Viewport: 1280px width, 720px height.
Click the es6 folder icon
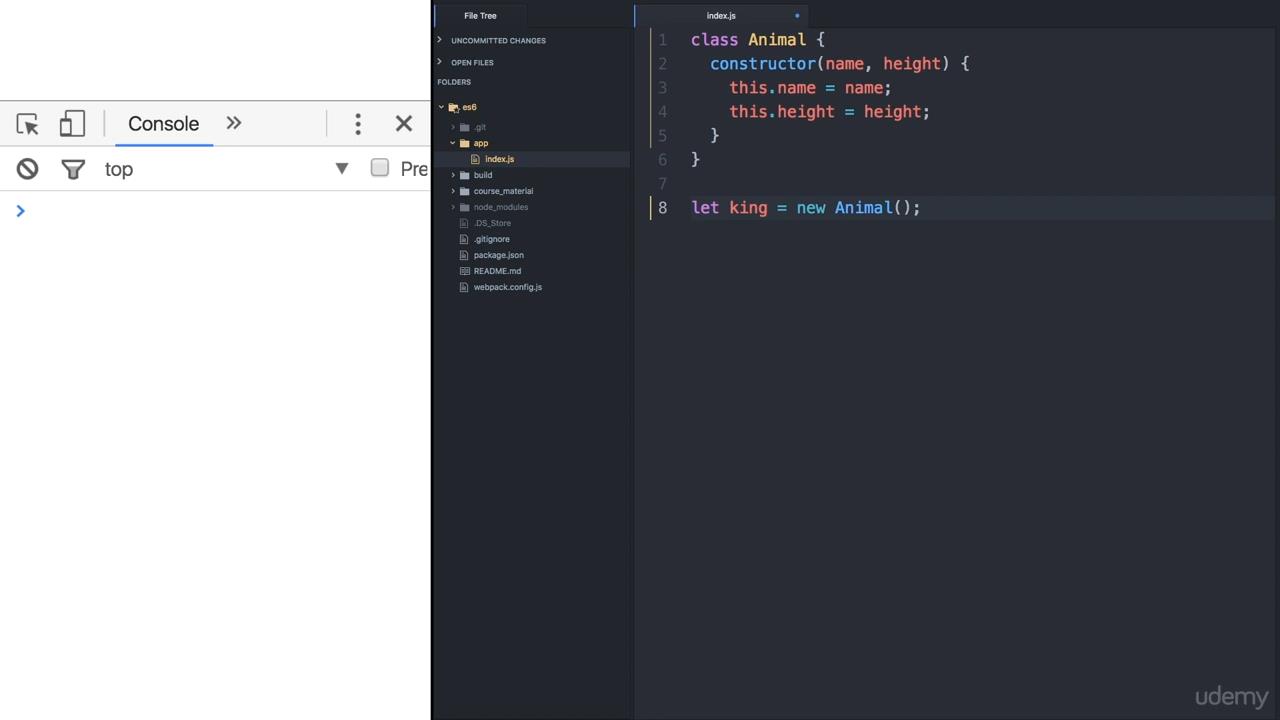click(x=454, y=107)
